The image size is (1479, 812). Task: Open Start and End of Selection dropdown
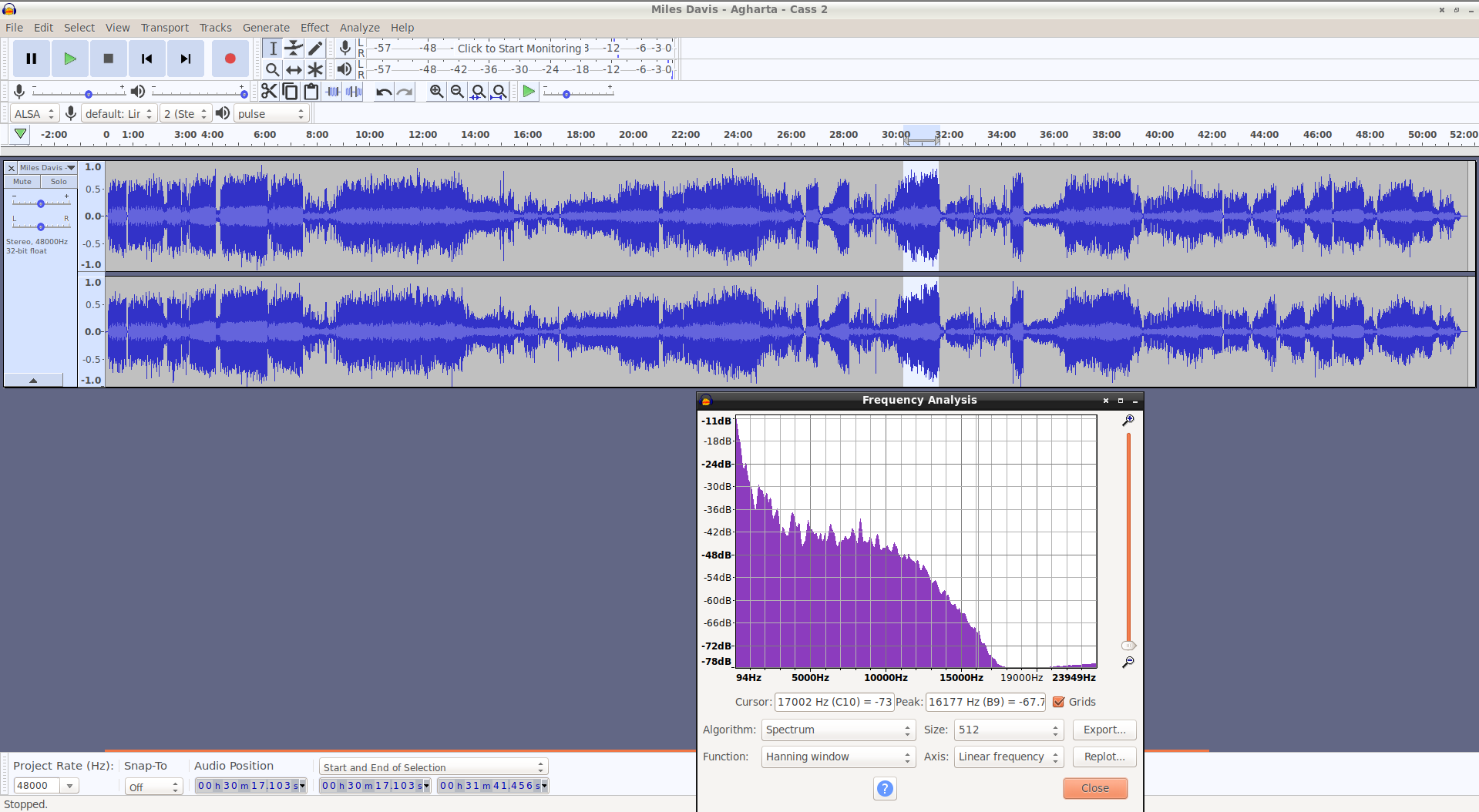[433, 767]
